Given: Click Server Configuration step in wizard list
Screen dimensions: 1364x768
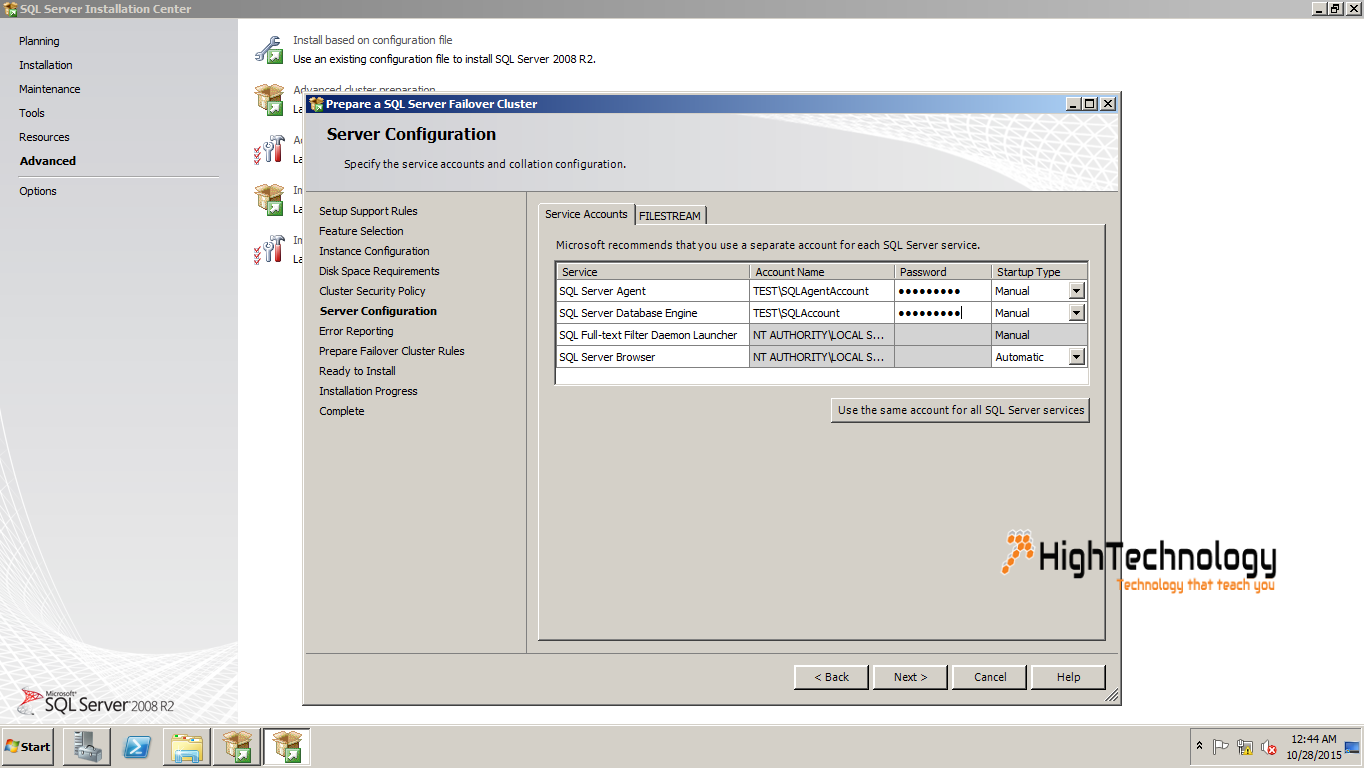Looking at the screenshot, I should pyautogui.click(x=378, y=311).
